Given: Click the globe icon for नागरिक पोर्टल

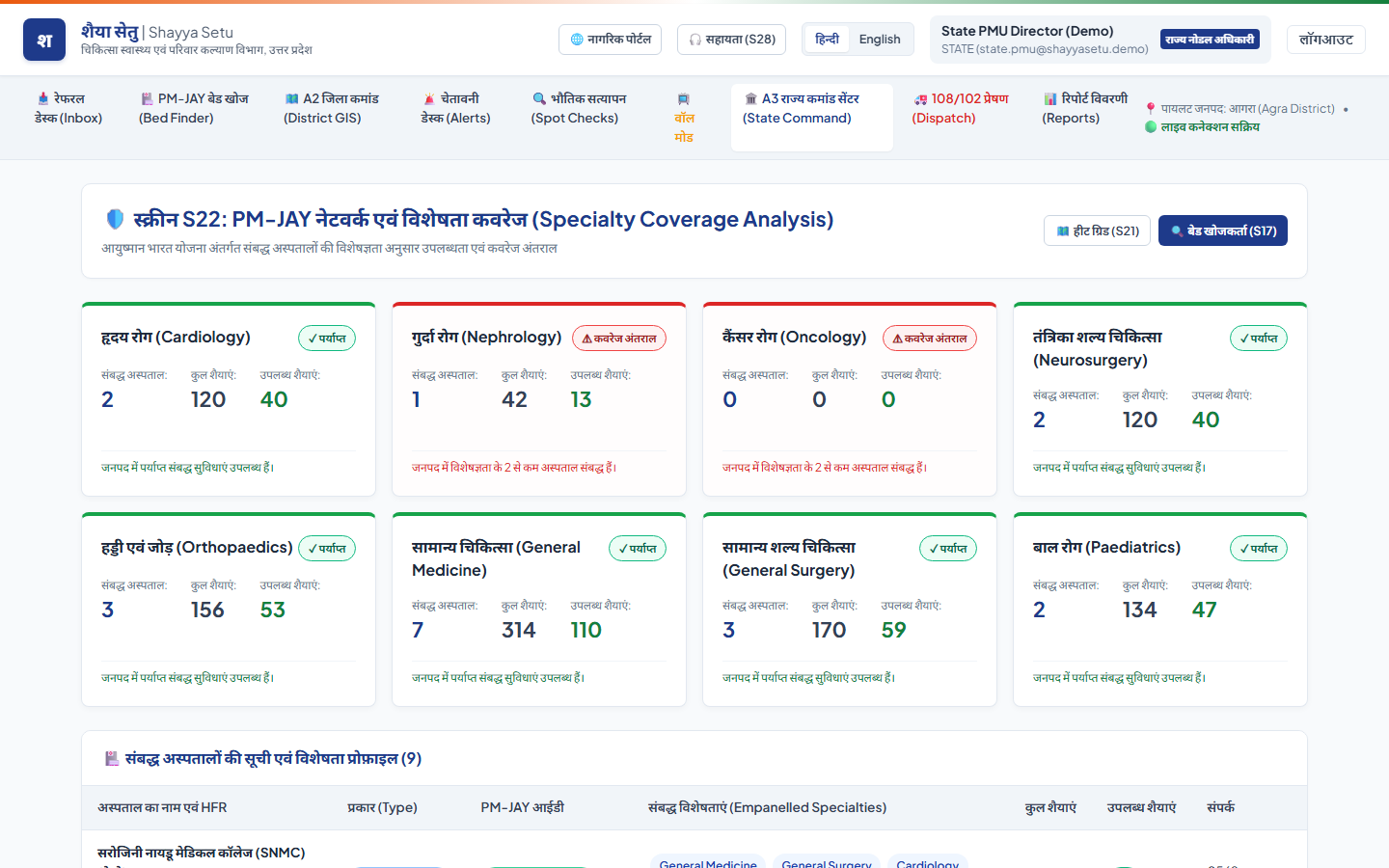Looking at the screenshot, I should [577, 40].
